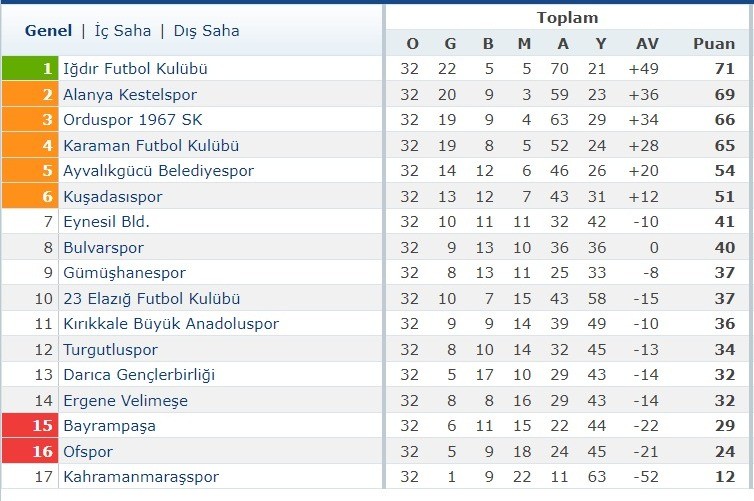Open Eynesil Bld. team page
The image size is (754, 501).
[x=106, y=222]
